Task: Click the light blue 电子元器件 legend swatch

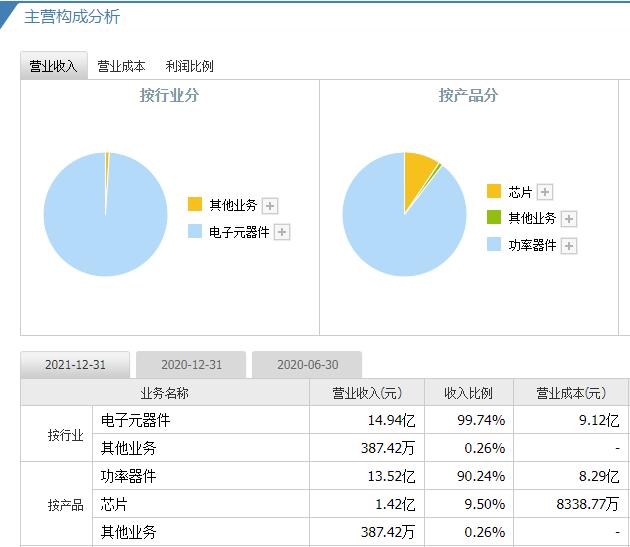Action: [195, 231]
